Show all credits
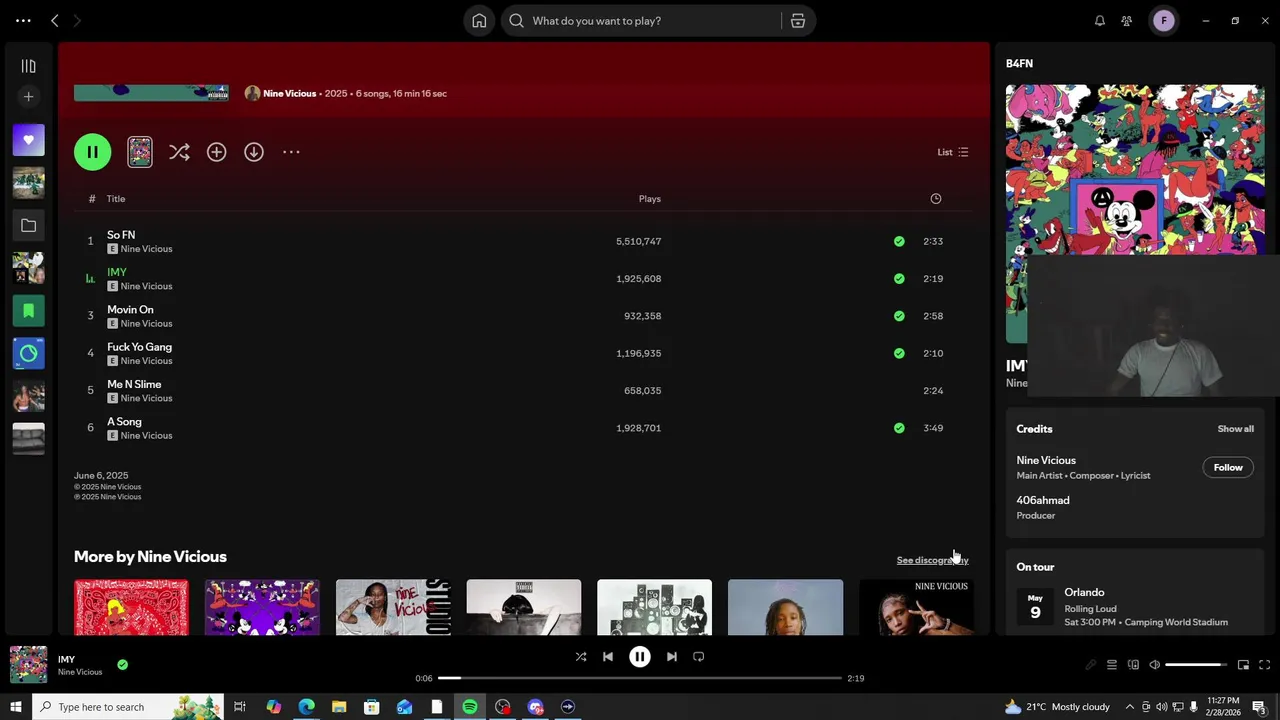This screenshot has height=720, width=1280. tap(1235, 429)
